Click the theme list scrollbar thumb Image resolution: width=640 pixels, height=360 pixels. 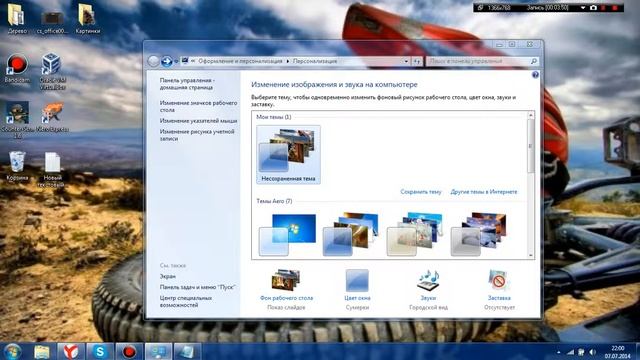(x=531, y=146)
